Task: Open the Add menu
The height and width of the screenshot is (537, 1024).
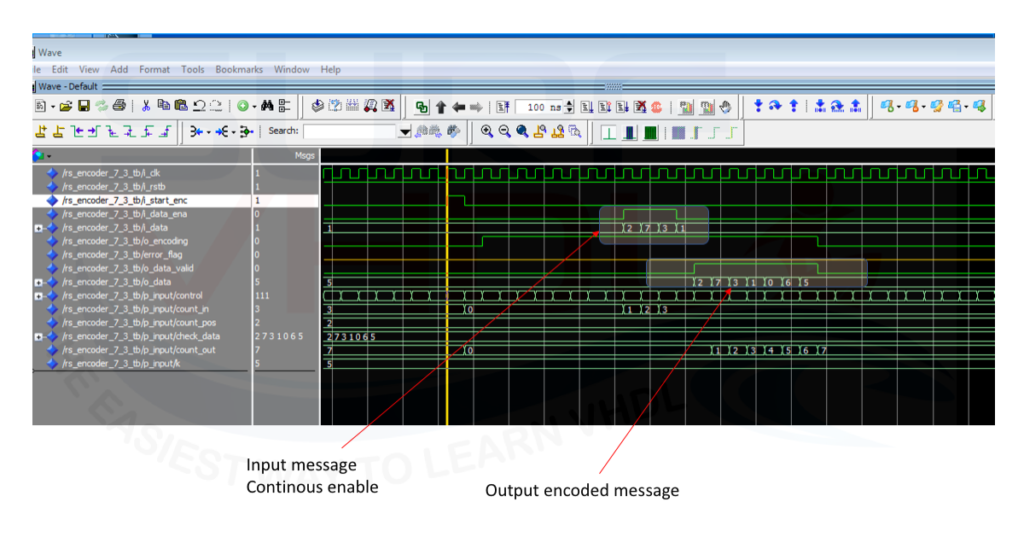Action: 119,69
